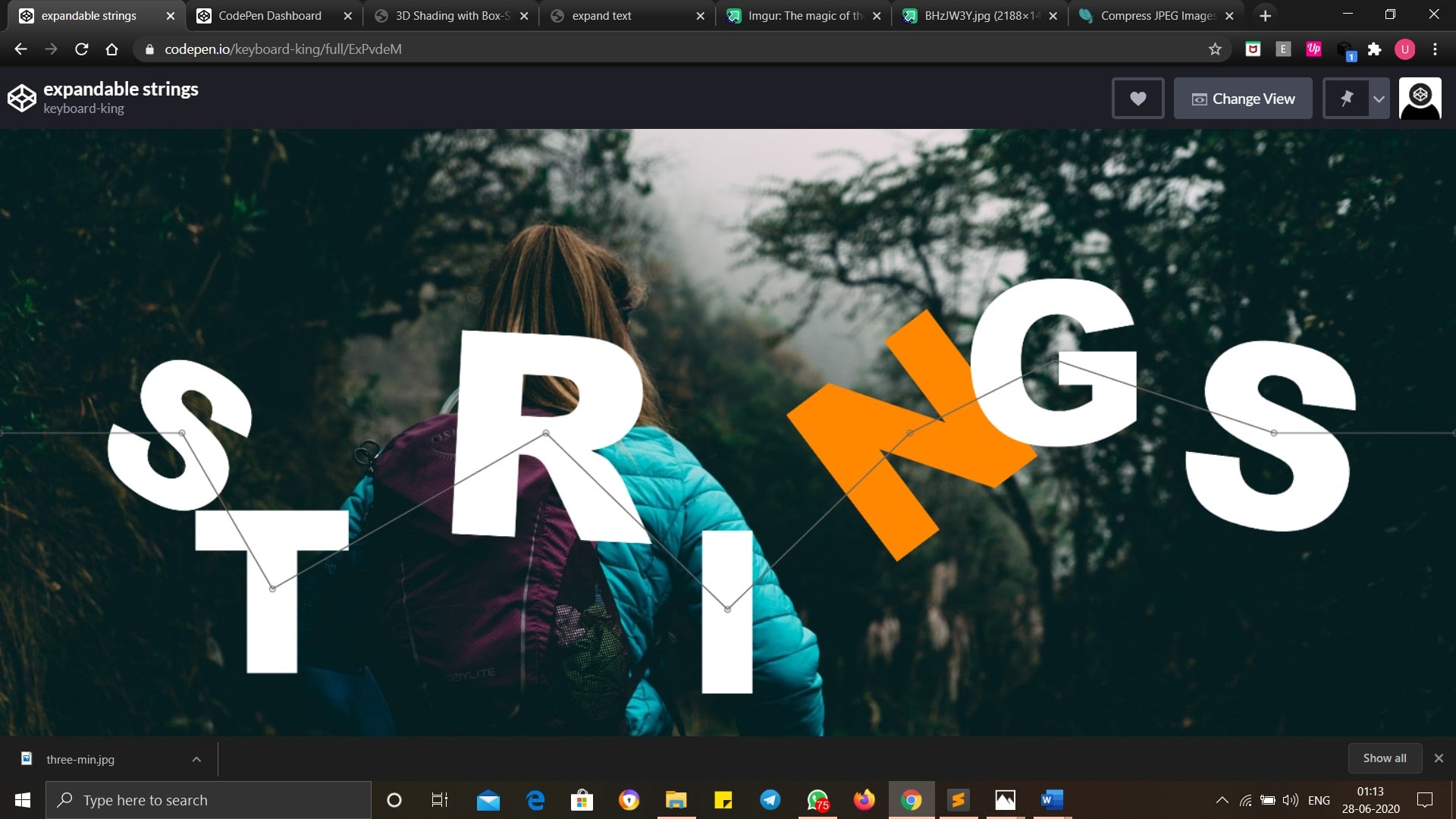Open the keyboard-king author link
This screenshot has width=1456, height=819.
point(83,108)
